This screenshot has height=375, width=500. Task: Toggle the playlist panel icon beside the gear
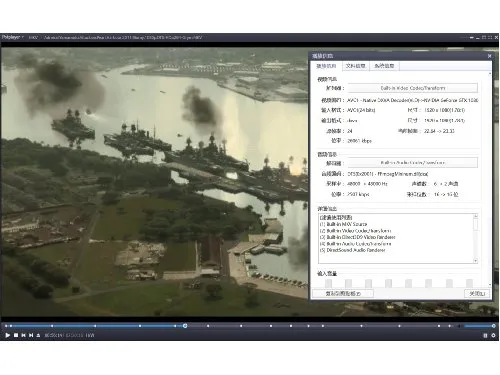pyautogui.click(x=485, y=335)
